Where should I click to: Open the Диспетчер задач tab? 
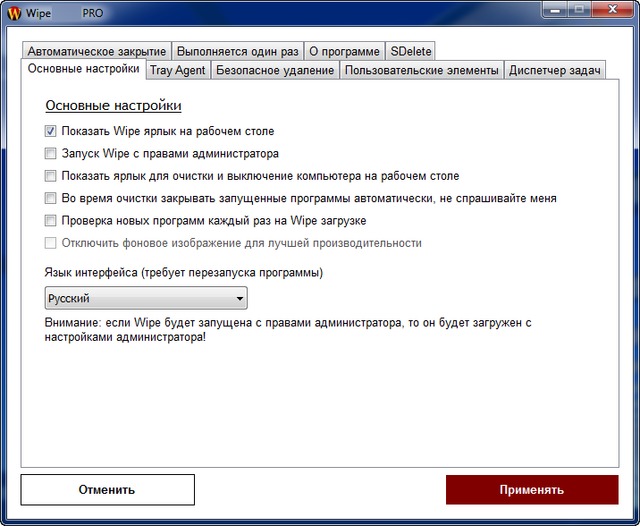[555, 70]
